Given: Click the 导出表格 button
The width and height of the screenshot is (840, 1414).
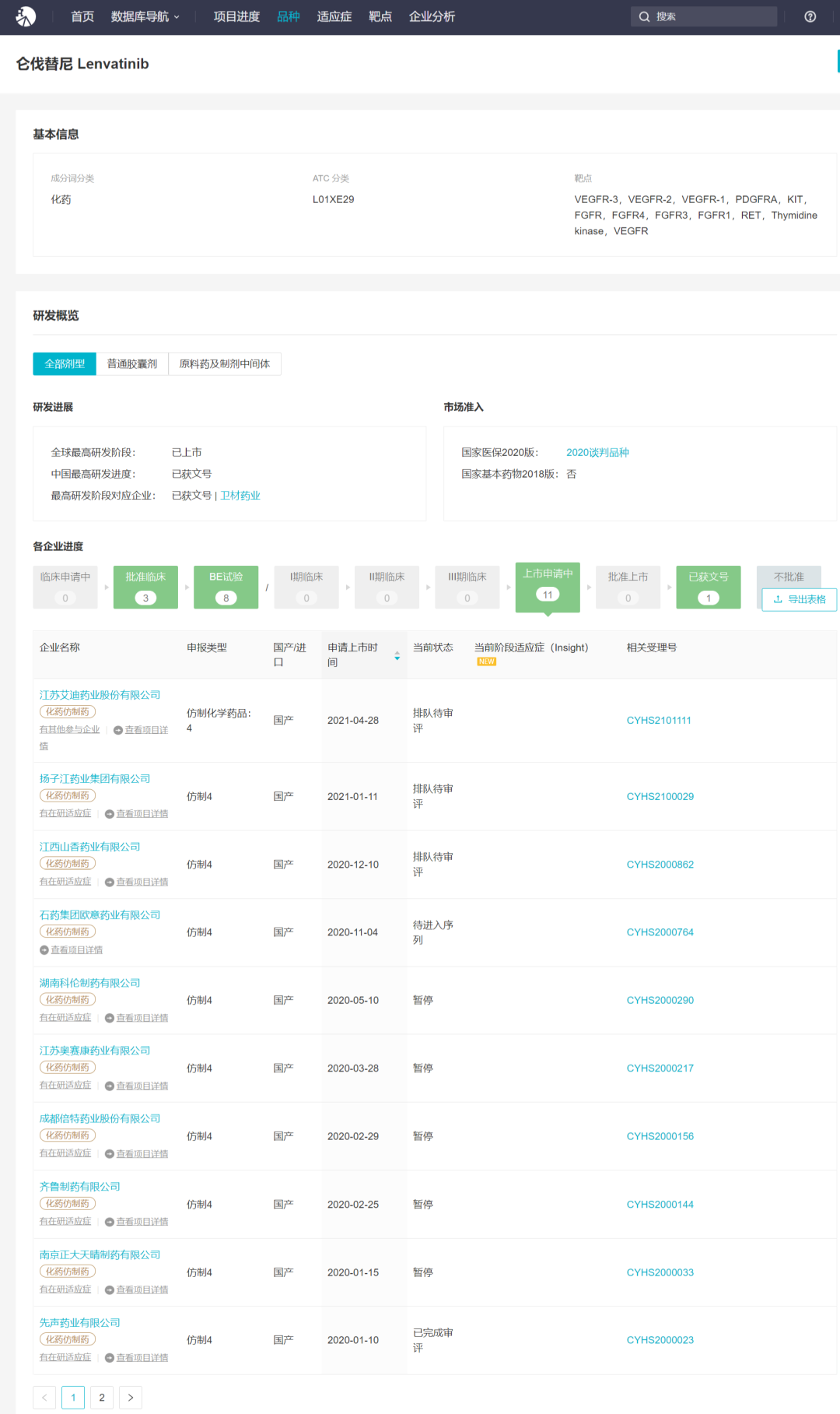Looking at the screenshot, I should (x=800, y=599).
